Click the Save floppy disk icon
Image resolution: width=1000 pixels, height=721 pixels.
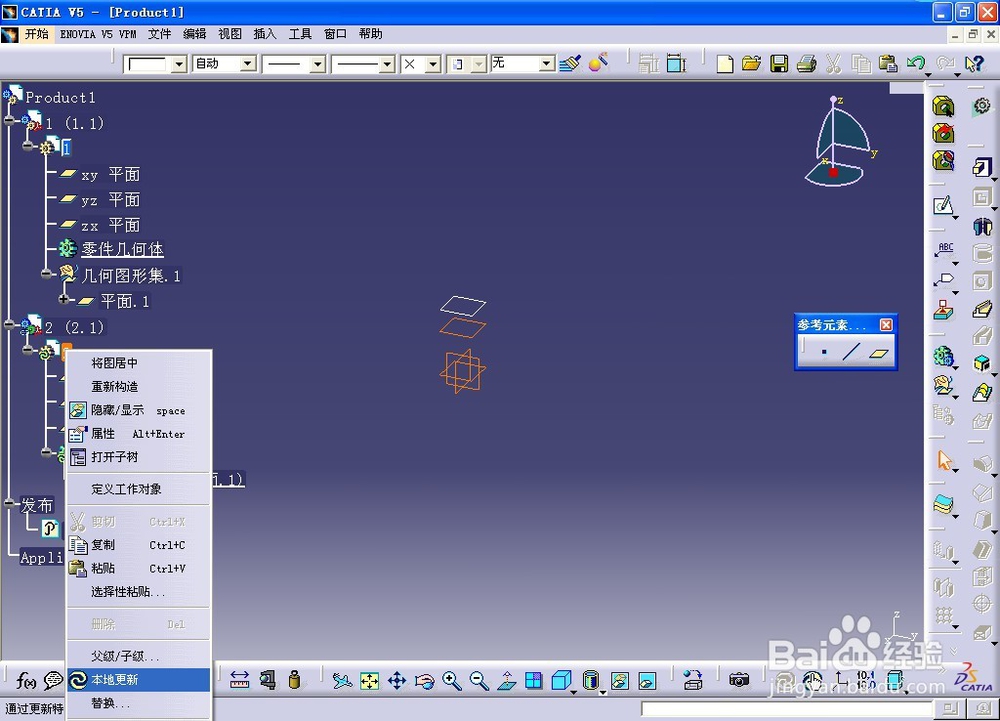click(779, 64)
